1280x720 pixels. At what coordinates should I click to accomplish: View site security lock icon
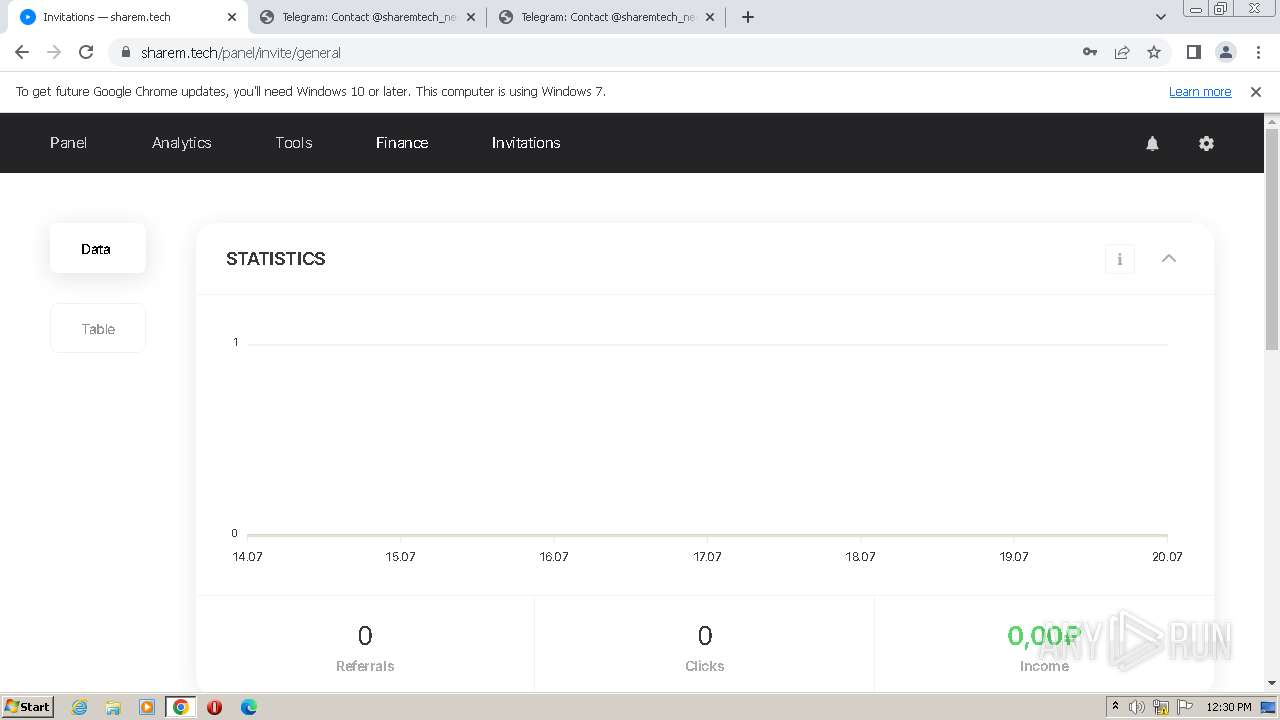point(125,52)
